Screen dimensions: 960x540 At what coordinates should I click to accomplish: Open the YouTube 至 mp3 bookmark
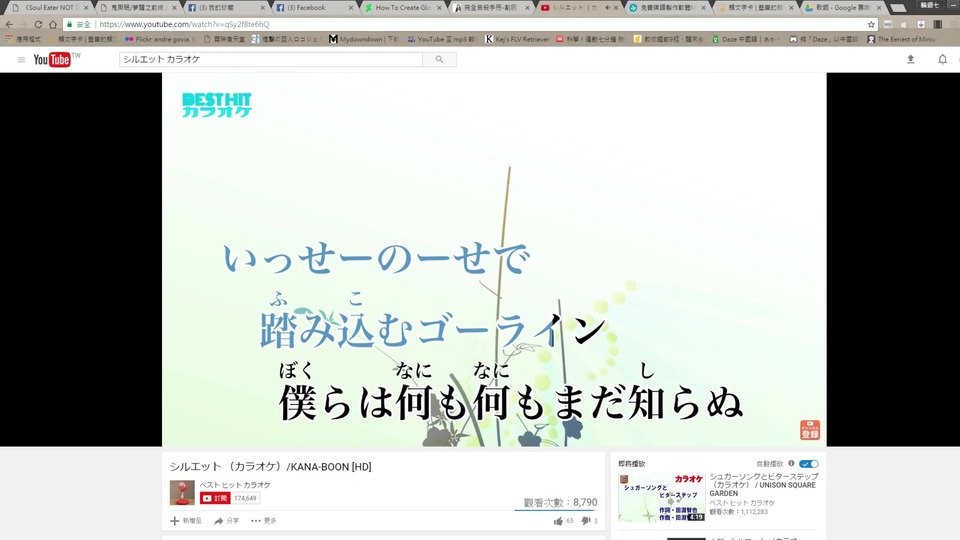coord(441,39)
